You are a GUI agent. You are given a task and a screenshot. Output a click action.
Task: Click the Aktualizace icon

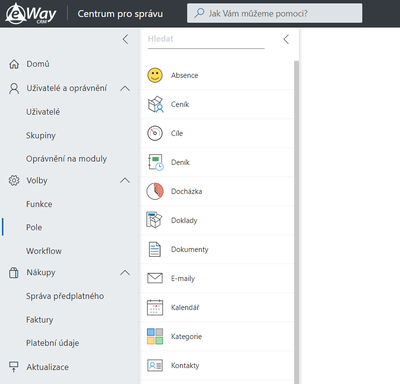click(14, 367)
